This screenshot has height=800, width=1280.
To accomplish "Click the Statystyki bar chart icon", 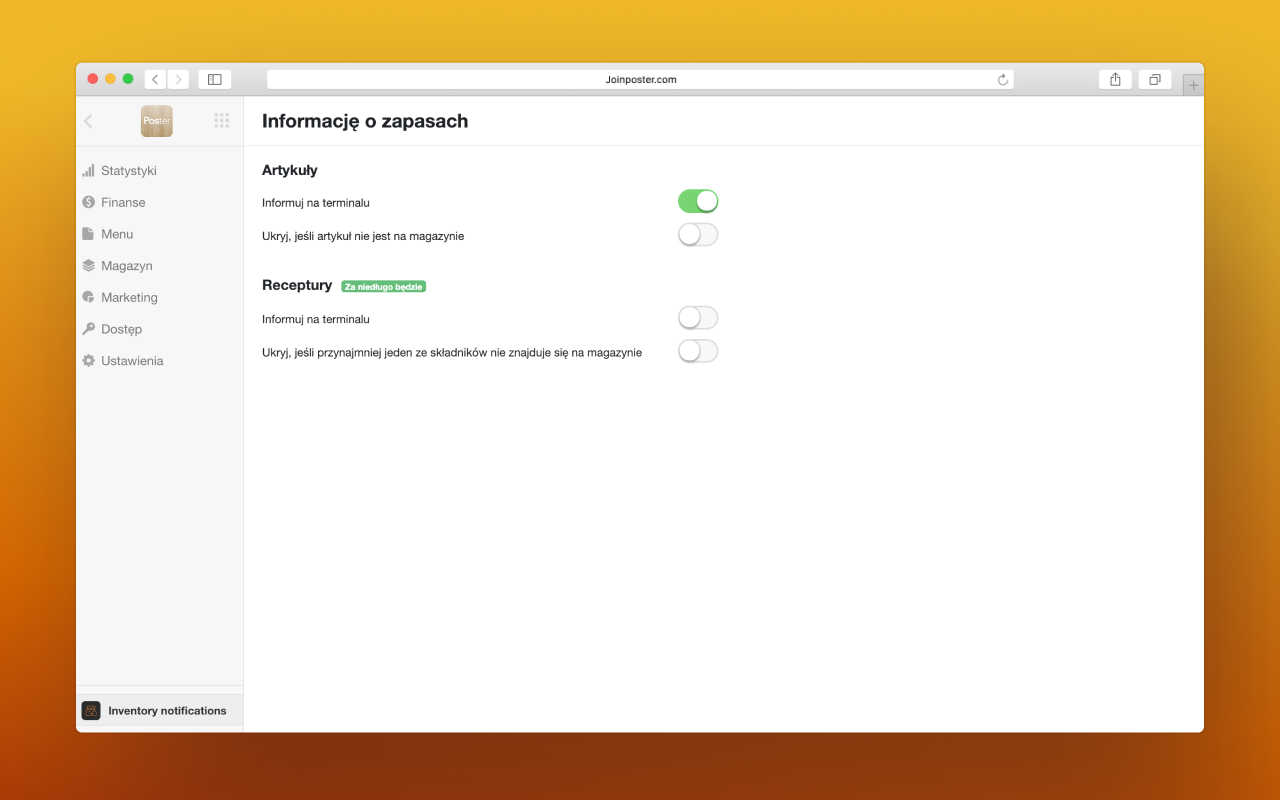I will pos(88,171).
